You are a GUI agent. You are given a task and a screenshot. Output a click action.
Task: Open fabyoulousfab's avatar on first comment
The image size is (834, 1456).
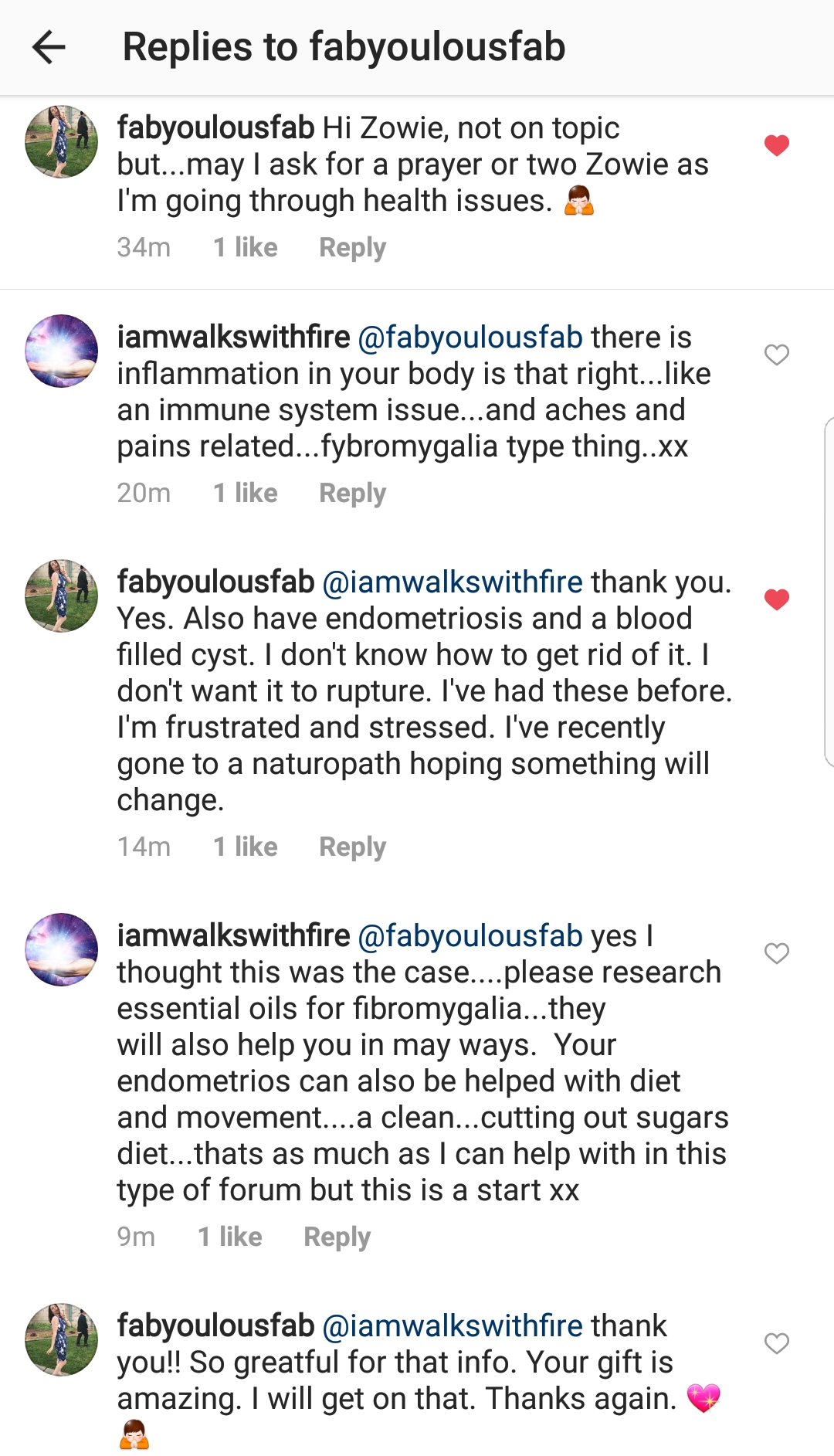[62, 142]
